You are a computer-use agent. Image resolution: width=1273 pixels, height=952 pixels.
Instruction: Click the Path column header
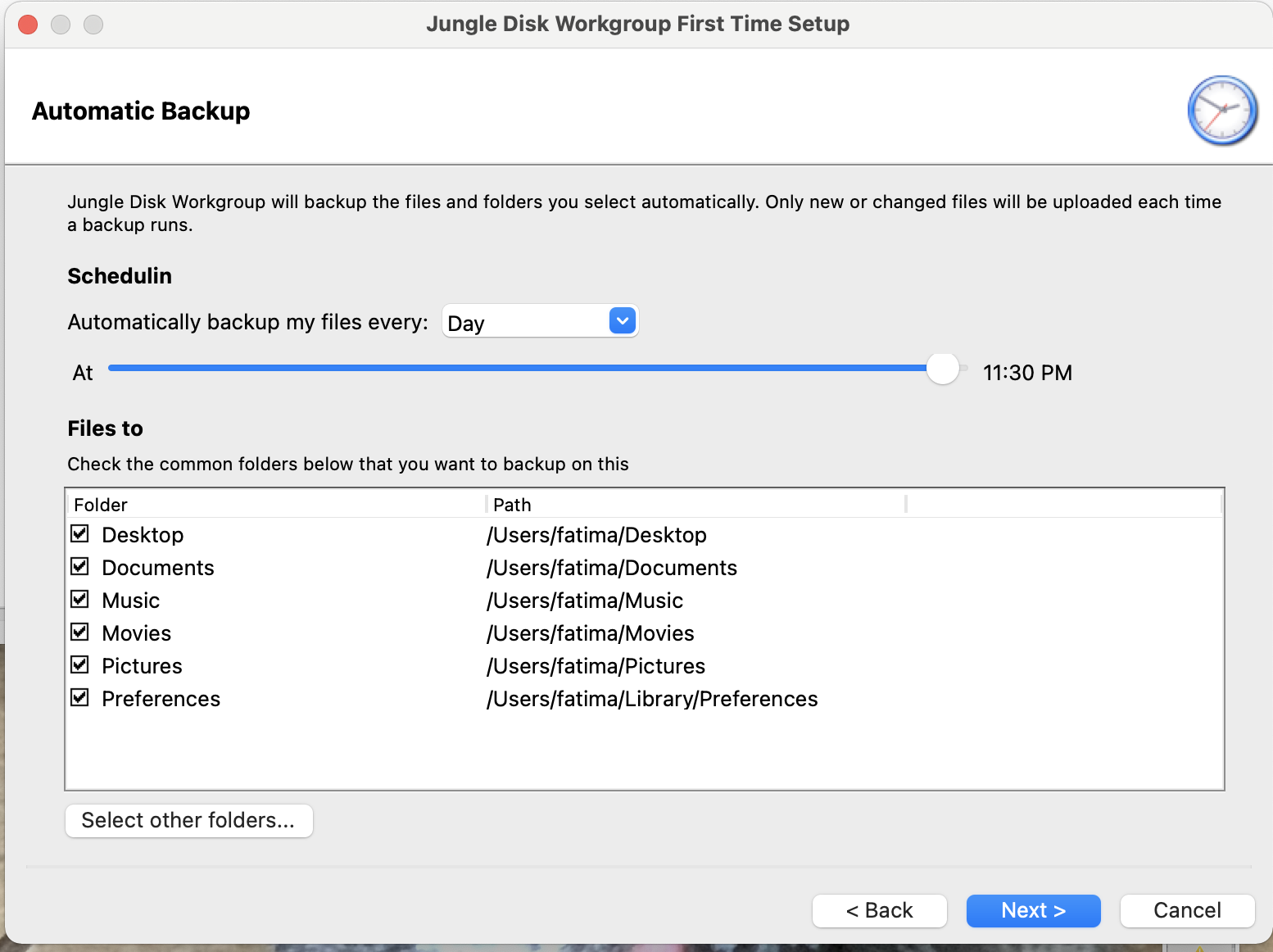point(696,505)
